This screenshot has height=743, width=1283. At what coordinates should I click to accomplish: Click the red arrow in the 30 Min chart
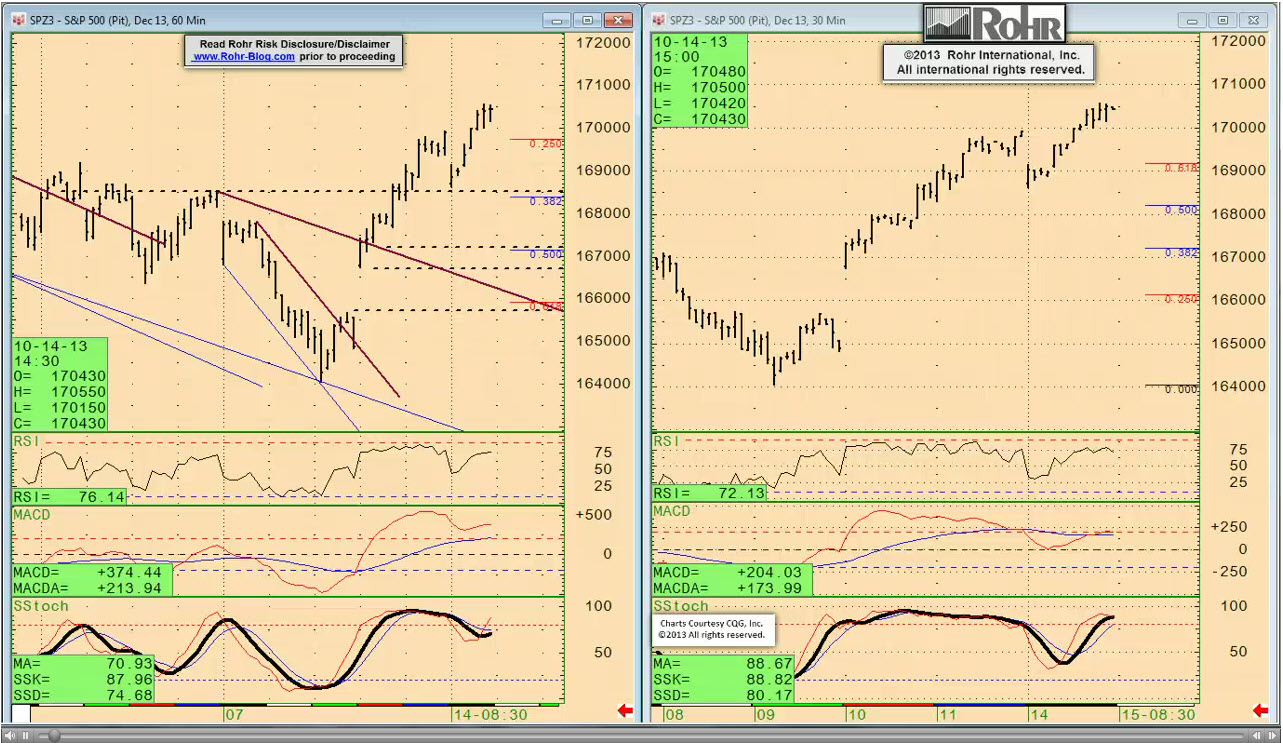point(1263,711)
